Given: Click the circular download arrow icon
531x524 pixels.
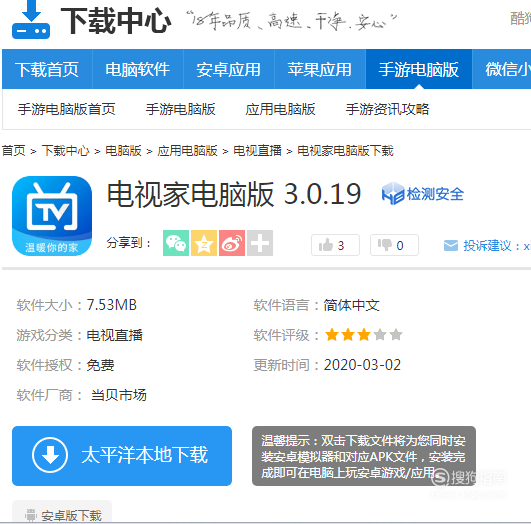Looking at the screenshot, I should pyautogui.click(x=50, y=455).
